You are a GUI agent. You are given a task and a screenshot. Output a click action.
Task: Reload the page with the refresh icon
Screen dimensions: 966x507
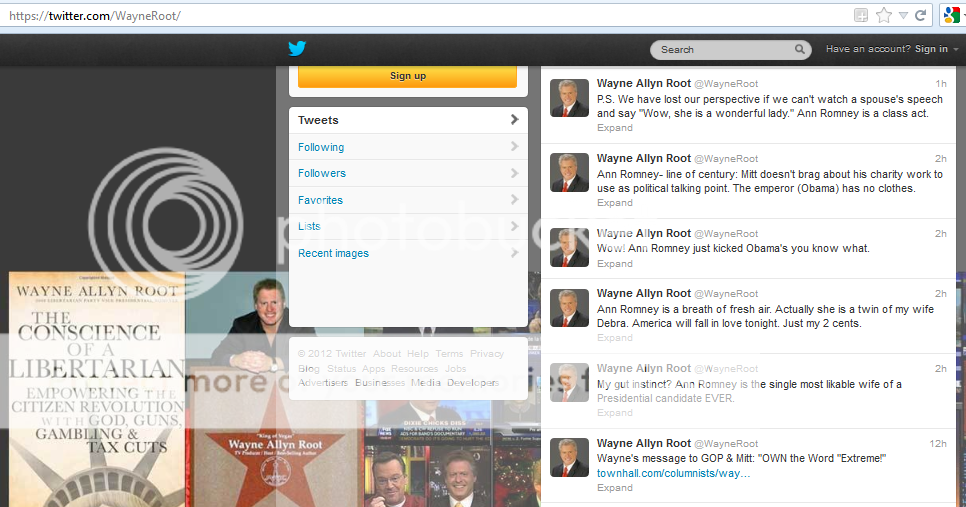tap(921, 15)
